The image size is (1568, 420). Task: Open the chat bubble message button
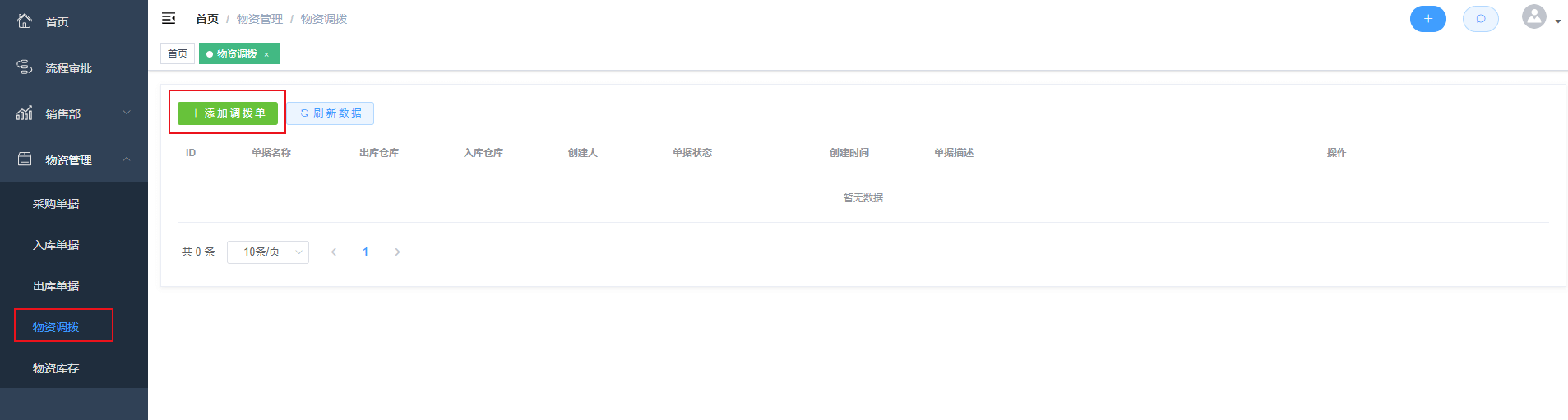[1480, 19]
